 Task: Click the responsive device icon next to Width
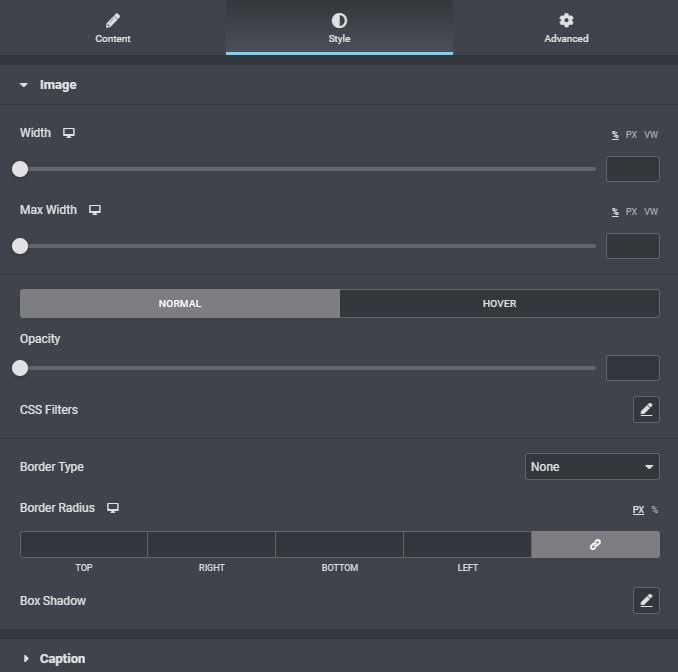[x=69, y=133]
